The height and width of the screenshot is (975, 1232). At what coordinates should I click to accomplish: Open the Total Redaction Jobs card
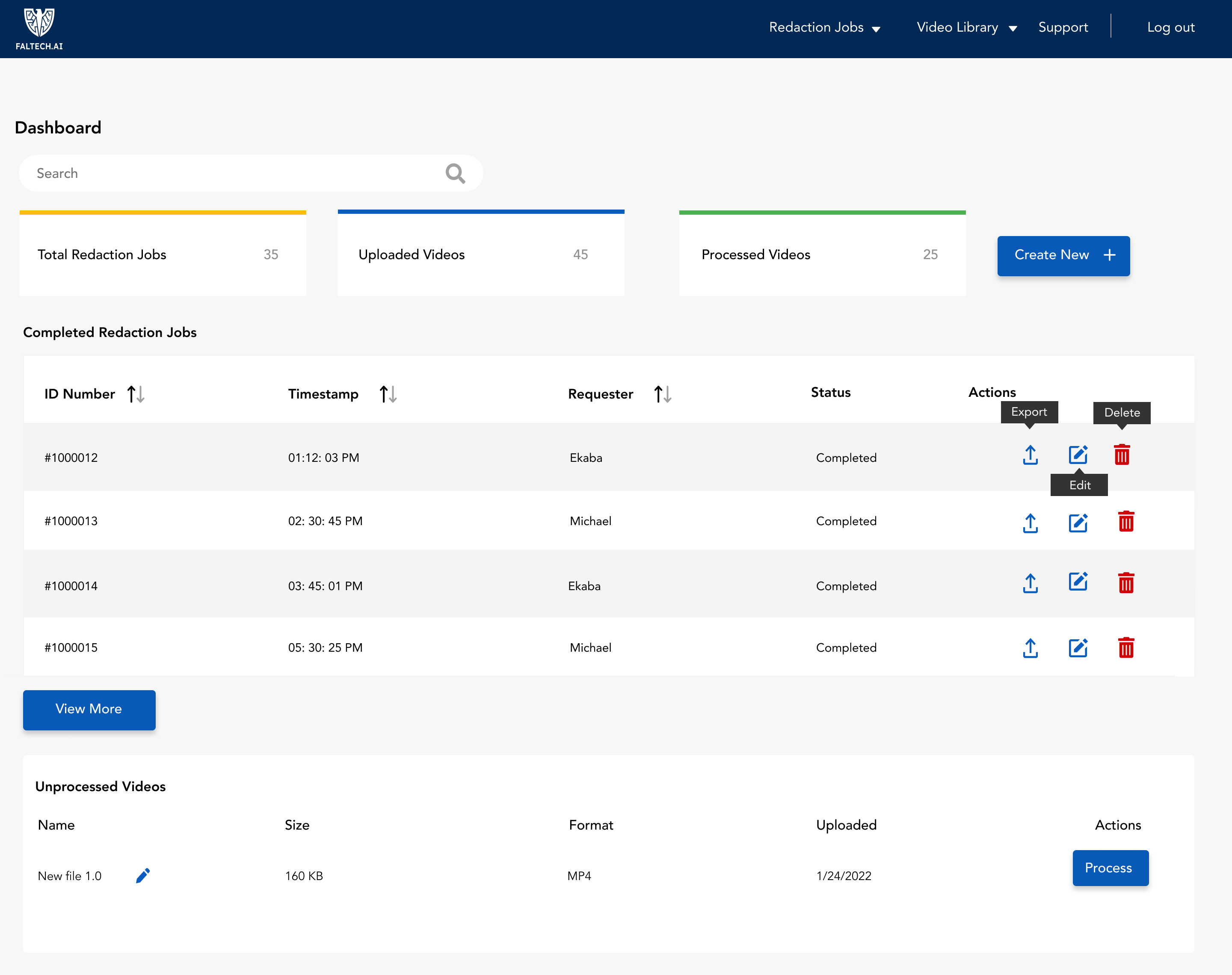(163, 254)
